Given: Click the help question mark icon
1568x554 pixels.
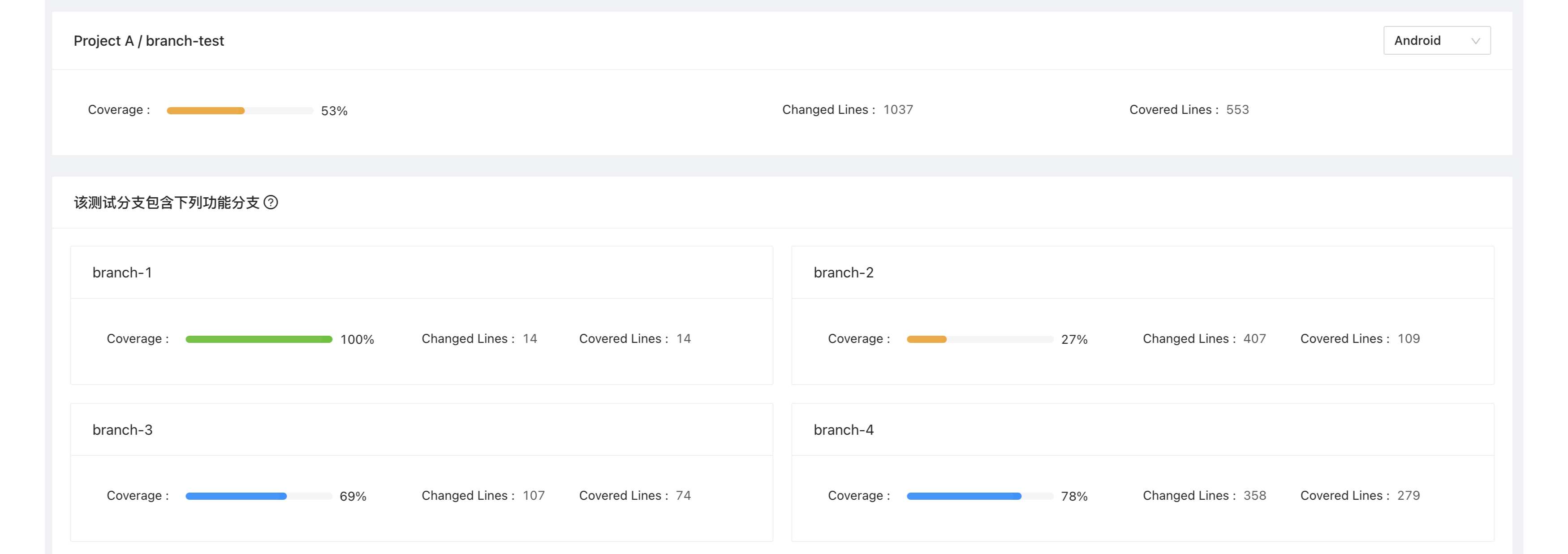Looking at the screenshot, I should (271, 202).
